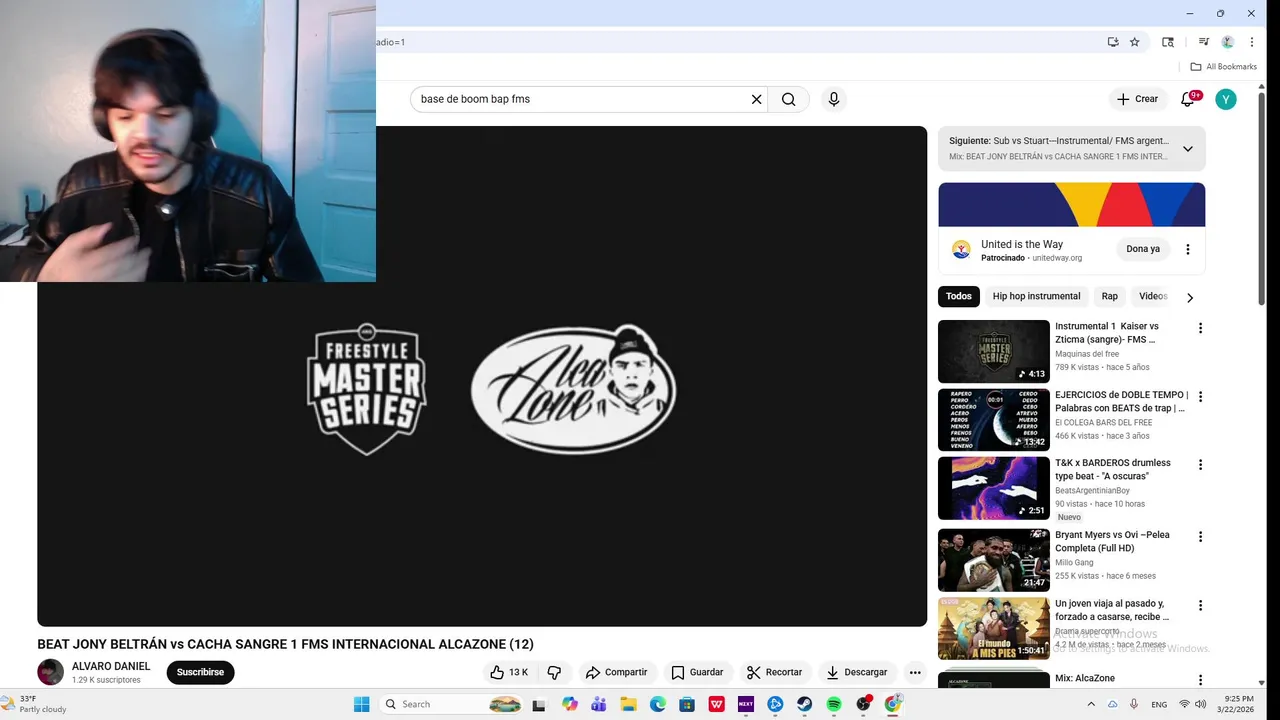Open the Windows Start menu

coord(361,704)
